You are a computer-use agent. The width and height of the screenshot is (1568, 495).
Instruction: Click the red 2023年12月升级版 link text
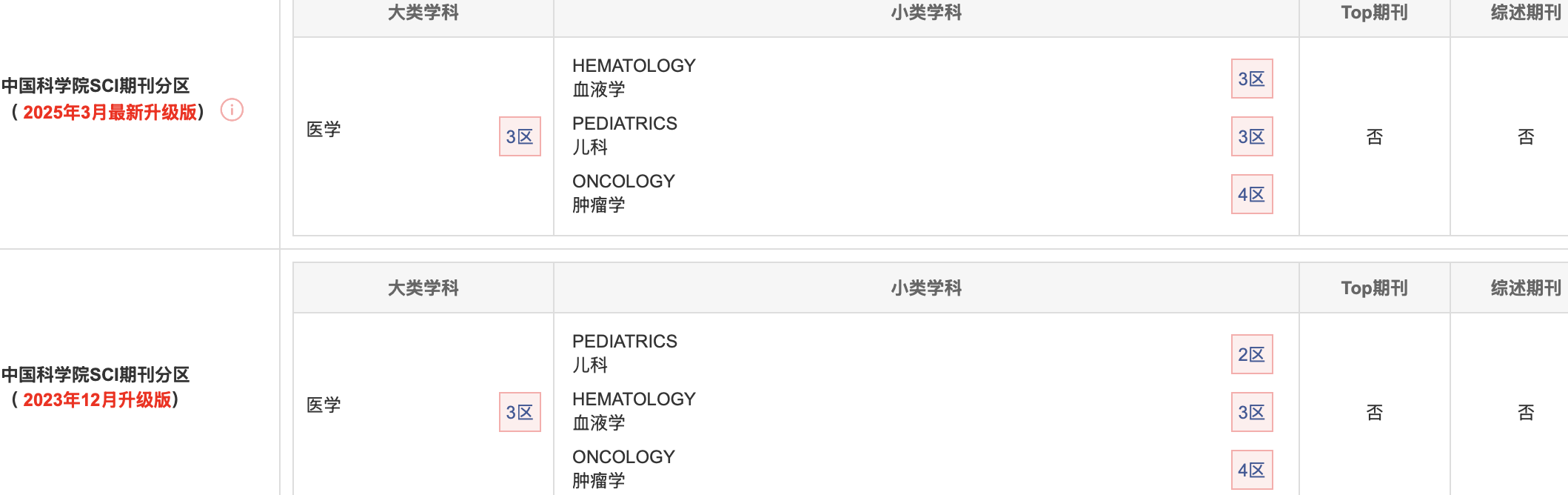pos(97,400)
